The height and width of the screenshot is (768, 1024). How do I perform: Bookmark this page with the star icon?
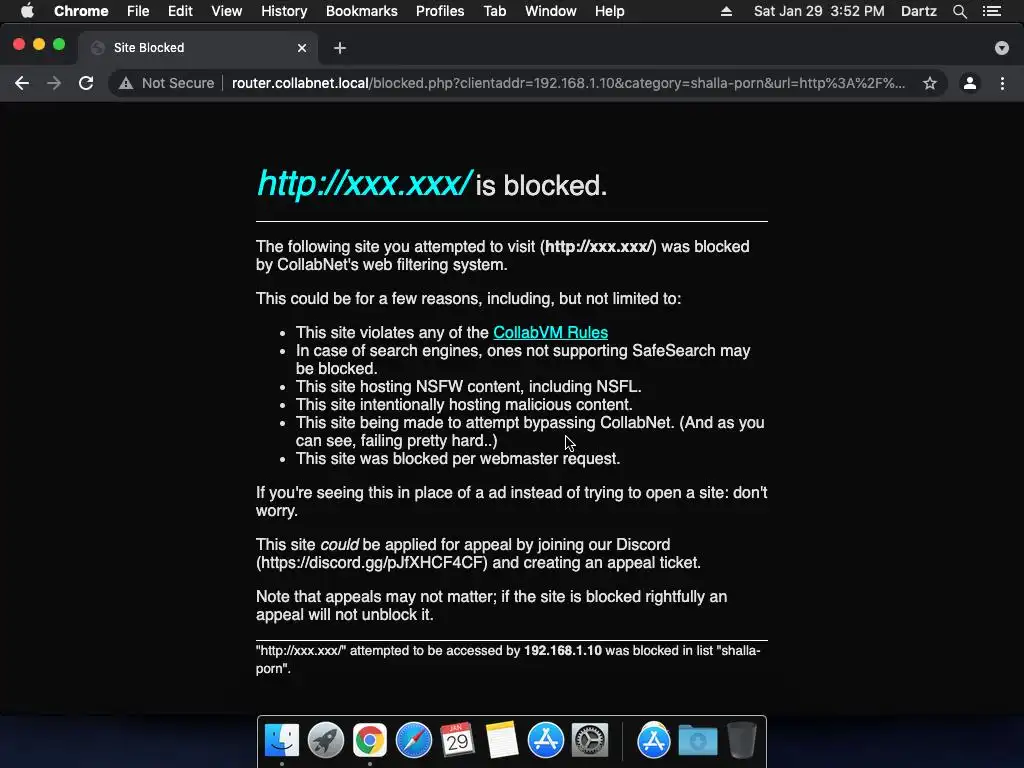930,83
